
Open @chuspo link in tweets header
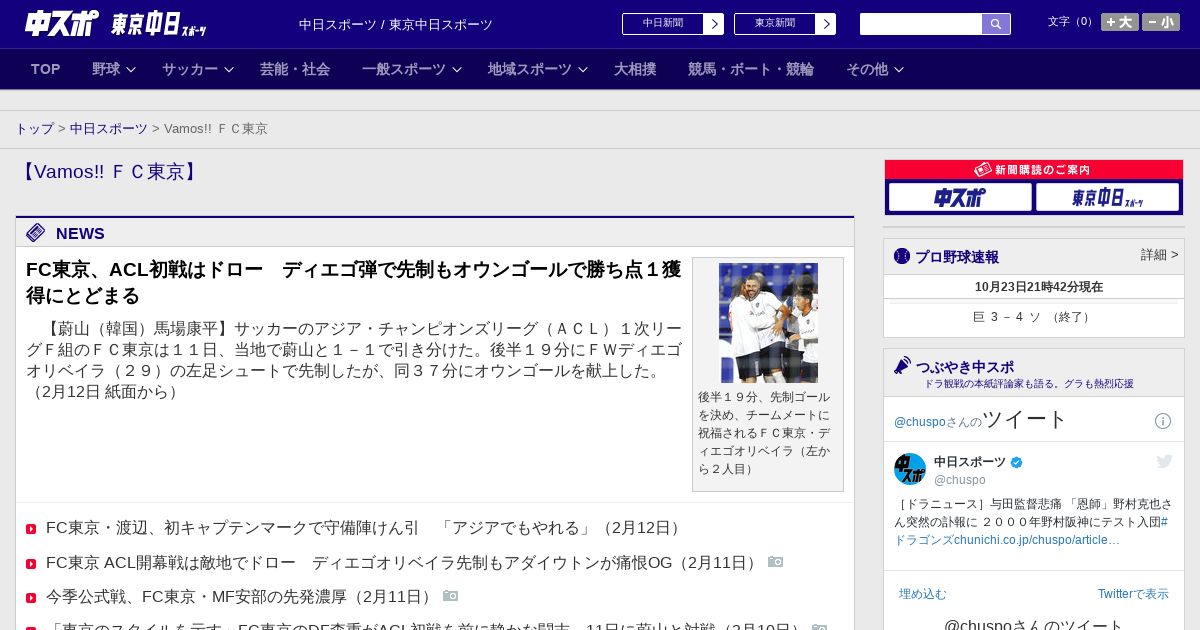point(919,422)
